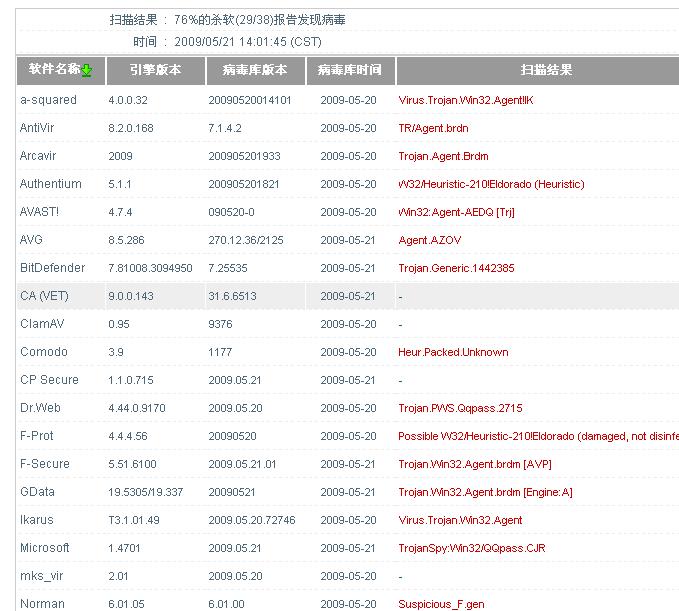
Task: Click Comodo database version 1177
Action: coord(220,352)
